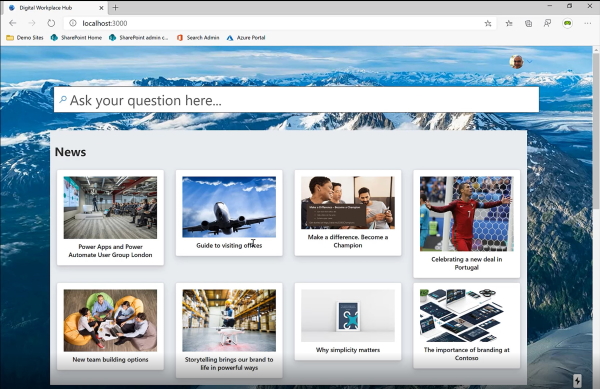Click Why simplicity matters title
Screen dimensions: 600x389
click(348, 350)
